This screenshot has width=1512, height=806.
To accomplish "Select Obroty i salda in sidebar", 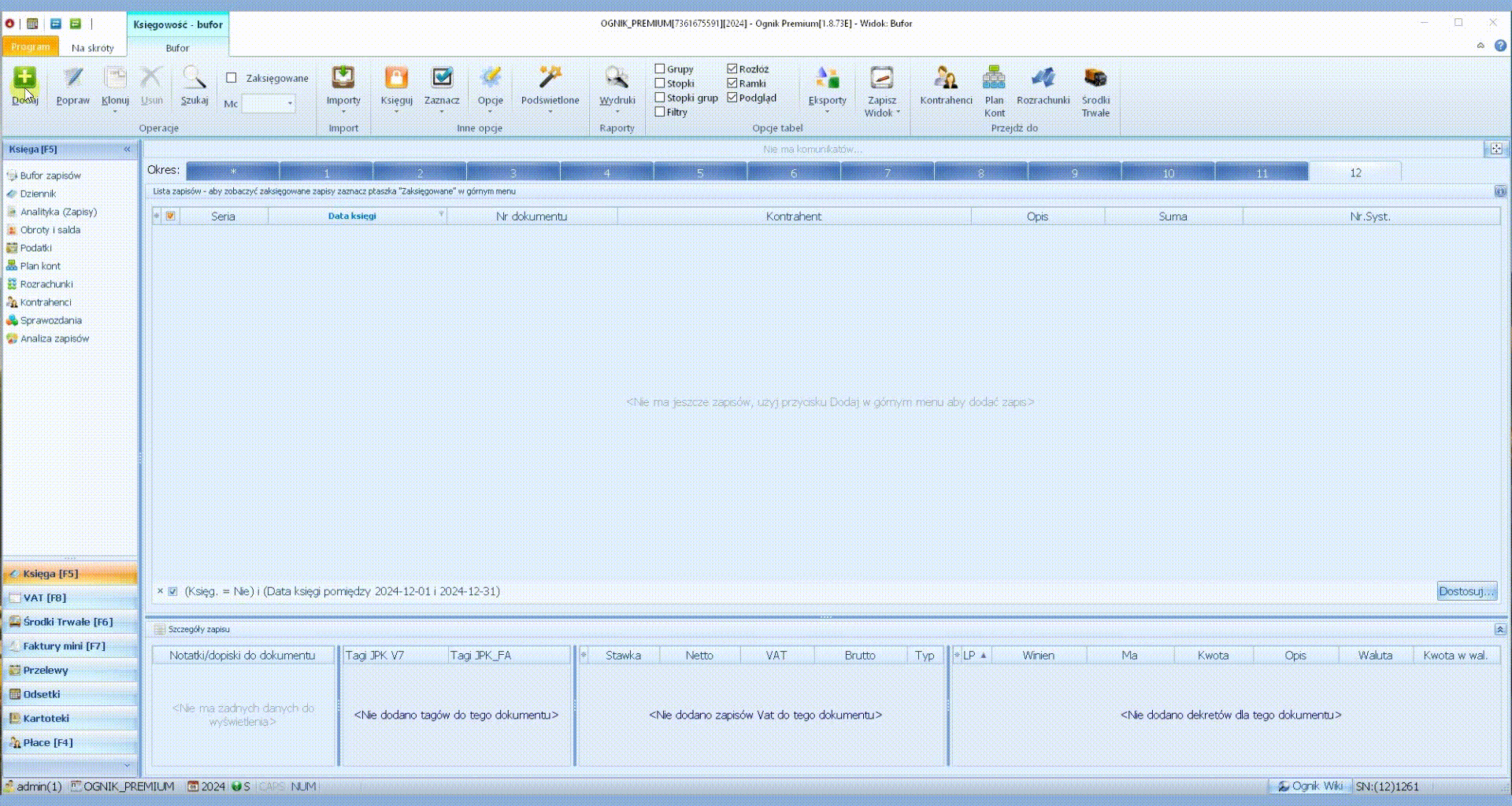I will [50, 230].
